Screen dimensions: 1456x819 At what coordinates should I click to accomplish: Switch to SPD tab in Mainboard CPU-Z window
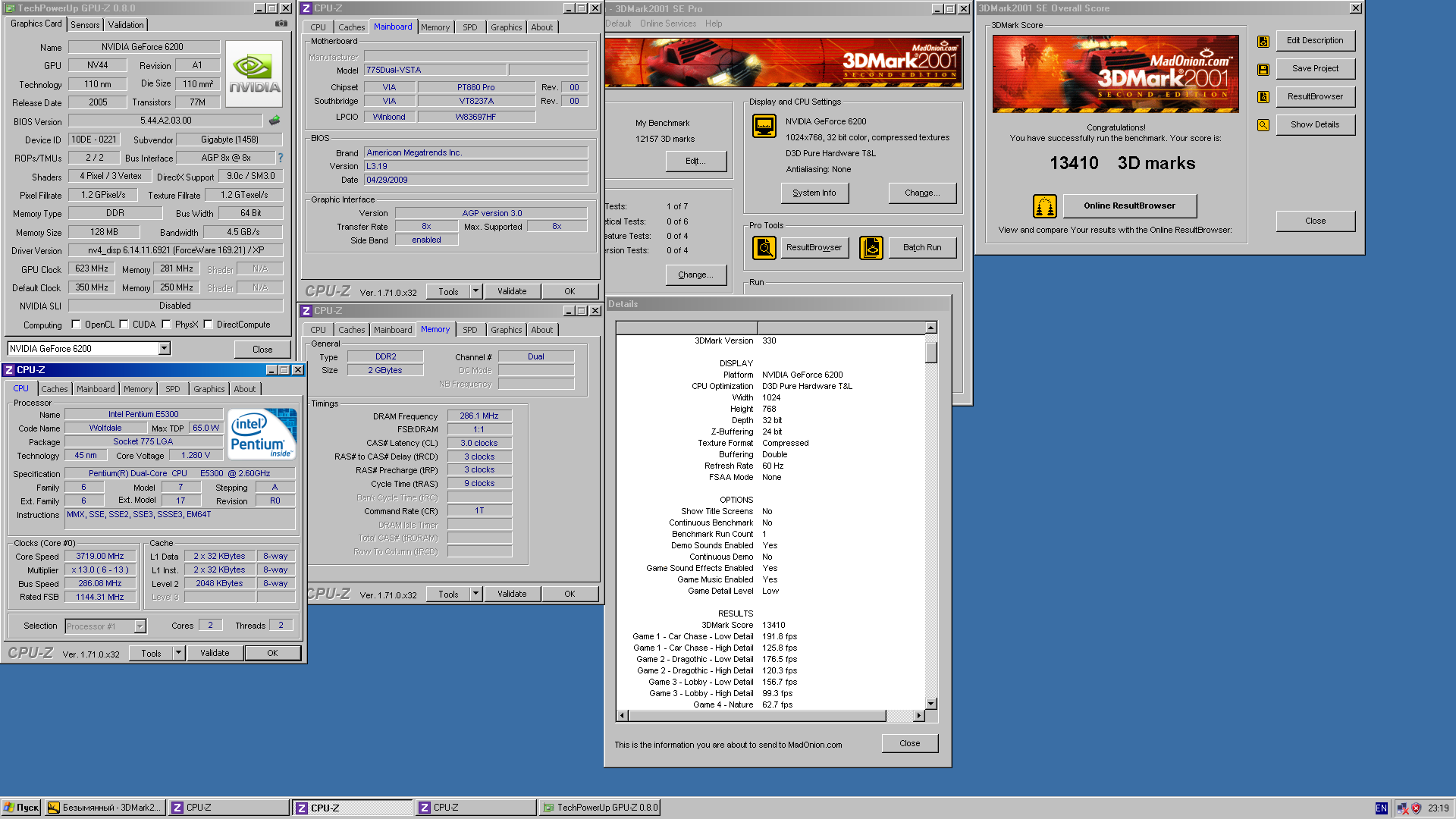[x=470, y=27]
